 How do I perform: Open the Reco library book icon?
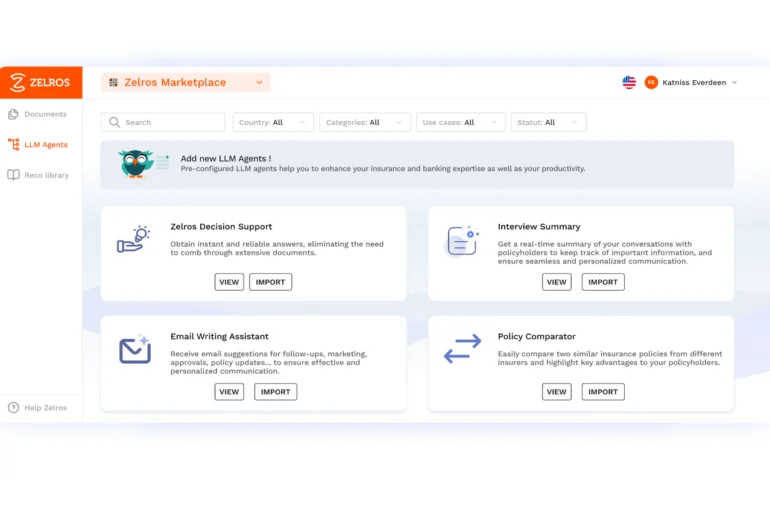point(14,175)
